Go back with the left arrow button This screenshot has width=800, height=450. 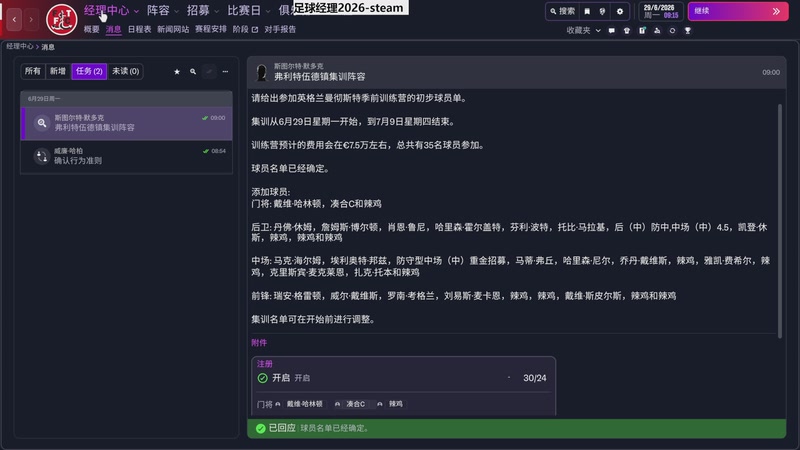(x=14, y=19)
